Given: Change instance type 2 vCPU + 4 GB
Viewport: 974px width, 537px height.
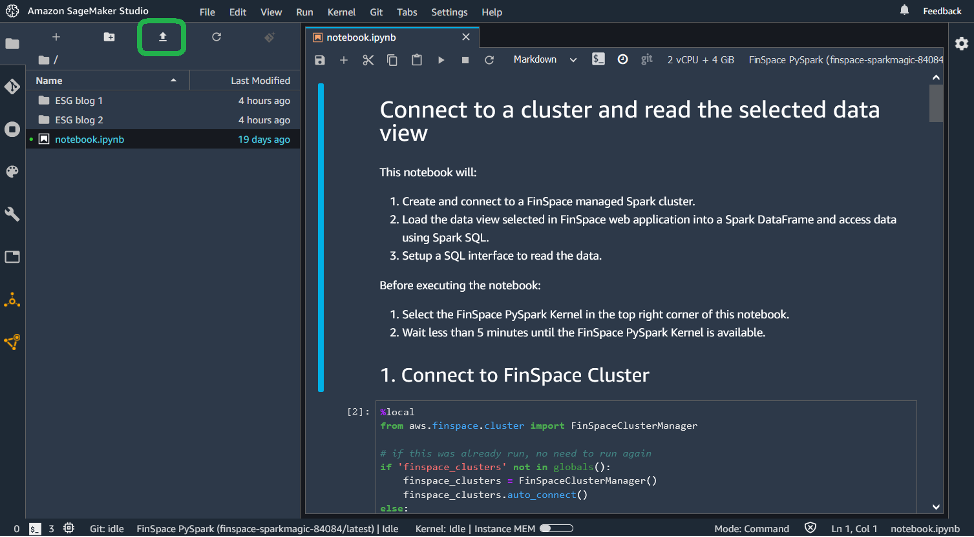Looking at the screenshot, I should [701, 60].
